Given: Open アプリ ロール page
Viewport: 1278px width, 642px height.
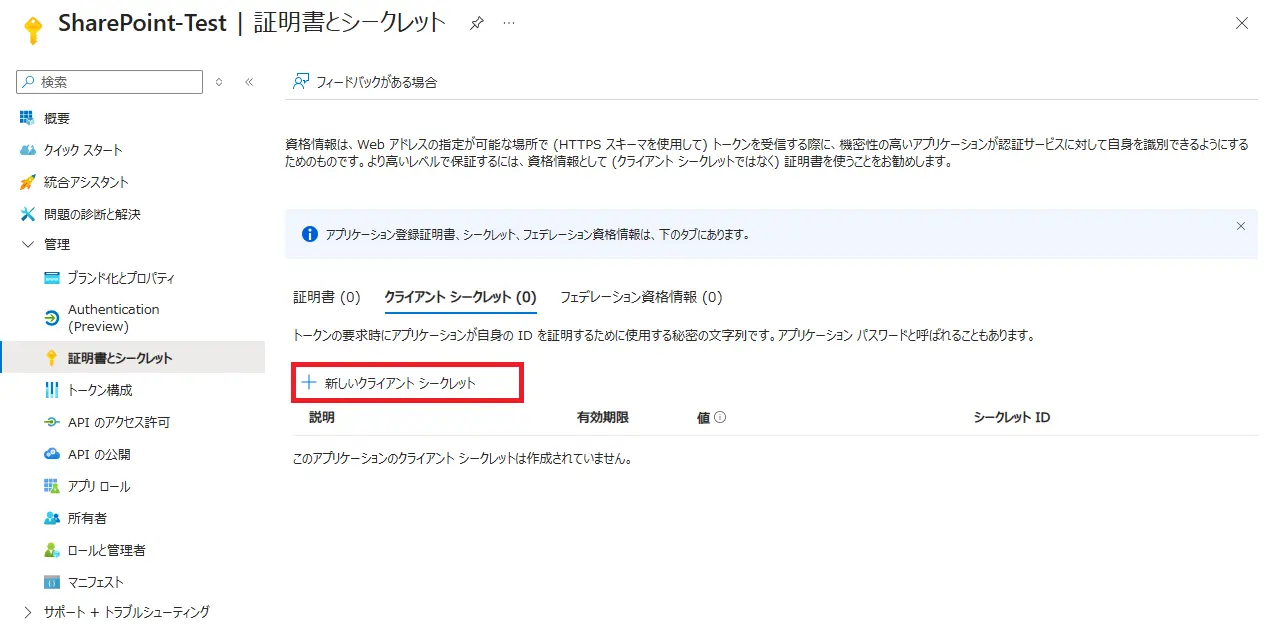Looking at the screenshot, I should tap(99, 486).
